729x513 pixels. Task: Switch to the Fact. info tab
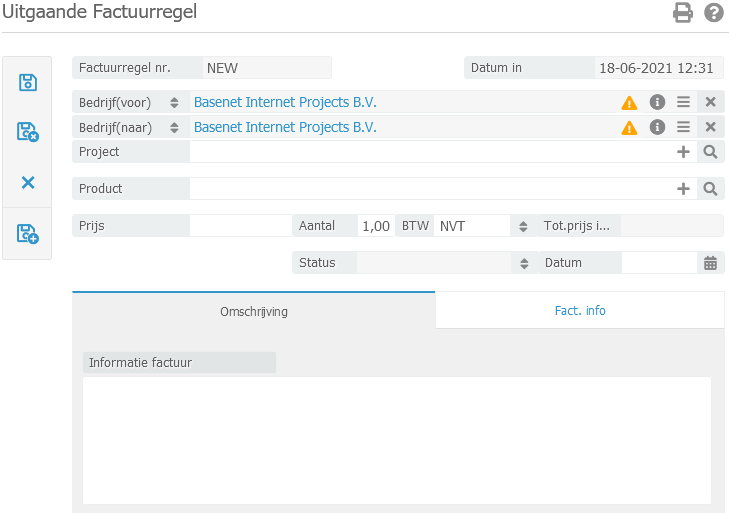(x=580, y=311)
